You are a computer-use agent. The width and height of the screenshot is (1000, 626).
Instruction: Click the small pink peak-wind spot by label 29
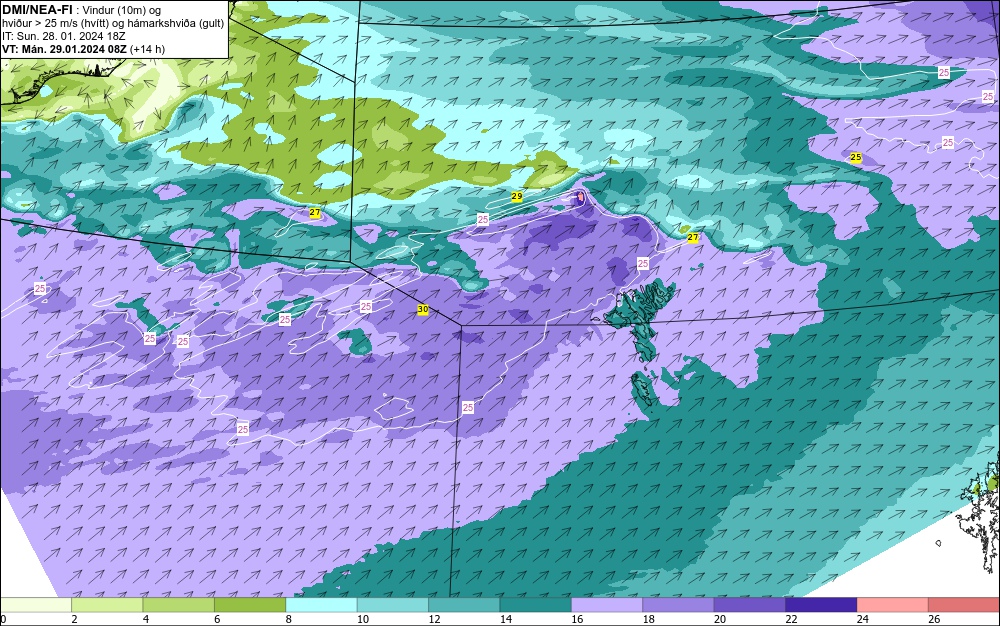coord(580,198)
